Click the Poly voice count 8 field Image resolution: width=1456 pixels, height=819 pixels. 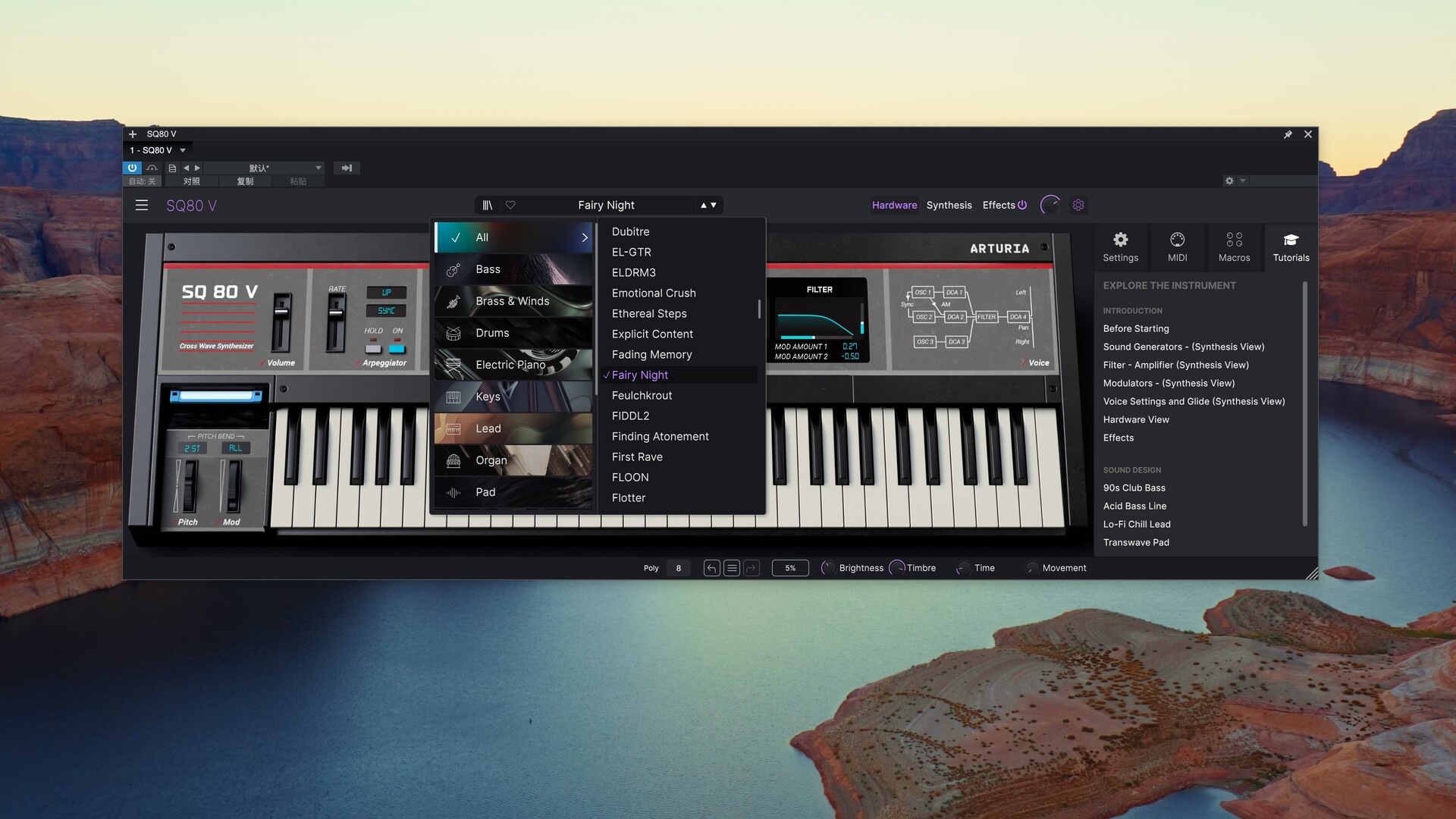click(678, 568)
